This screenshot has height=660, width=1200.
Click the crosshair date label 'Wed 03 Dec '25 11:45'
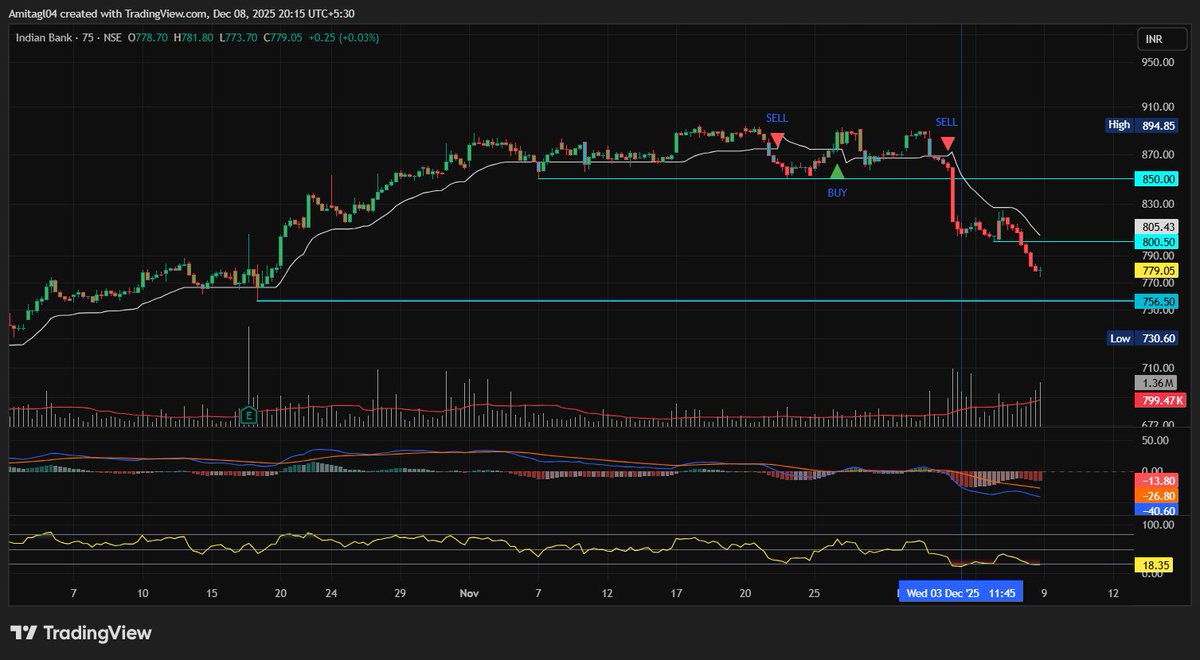(961, 593)
